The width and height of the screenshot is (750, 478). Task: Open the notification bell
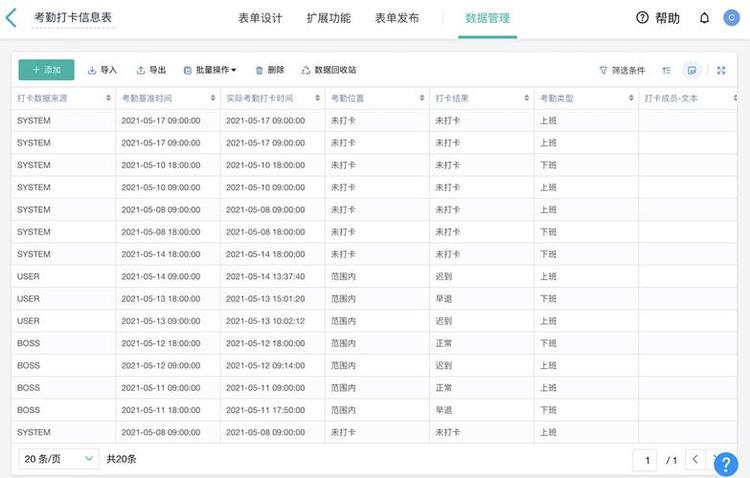[x=704, y=18]
